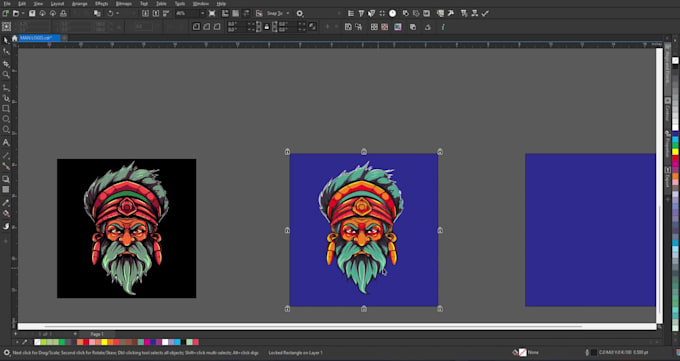
Task: Click the green quick customize icon
Action: [x=443, y=27]
